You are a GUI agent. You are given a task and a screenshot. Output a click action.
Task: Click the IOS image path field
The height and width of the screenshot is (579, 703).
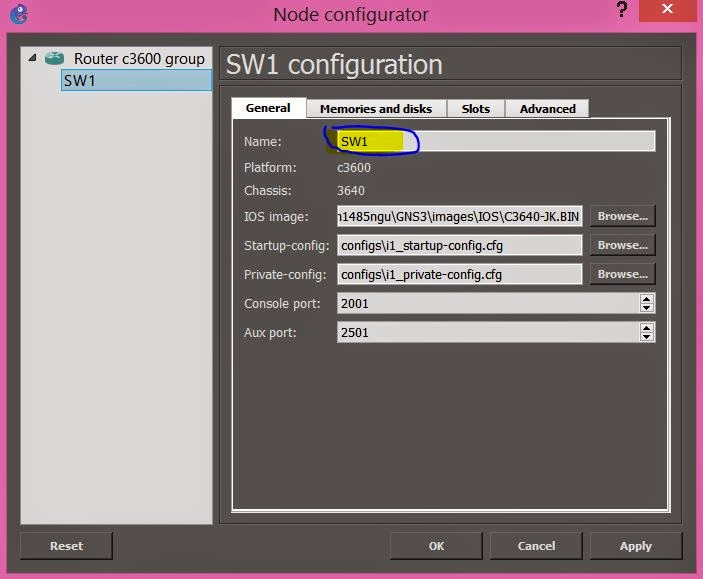pos(460,216)
